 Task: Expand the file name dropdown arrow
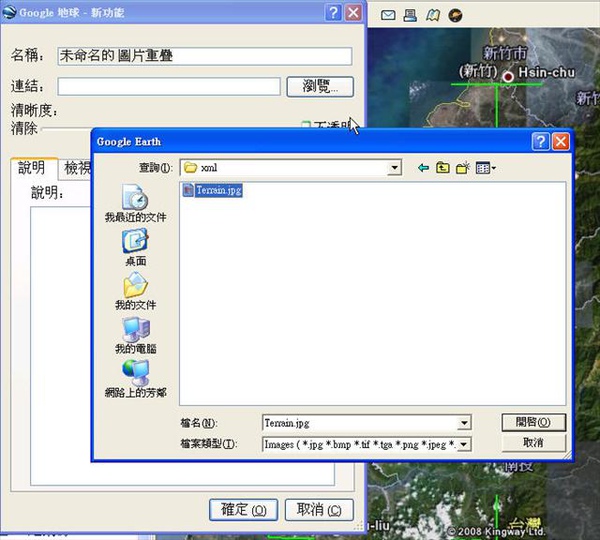click(x=464, y=423)
